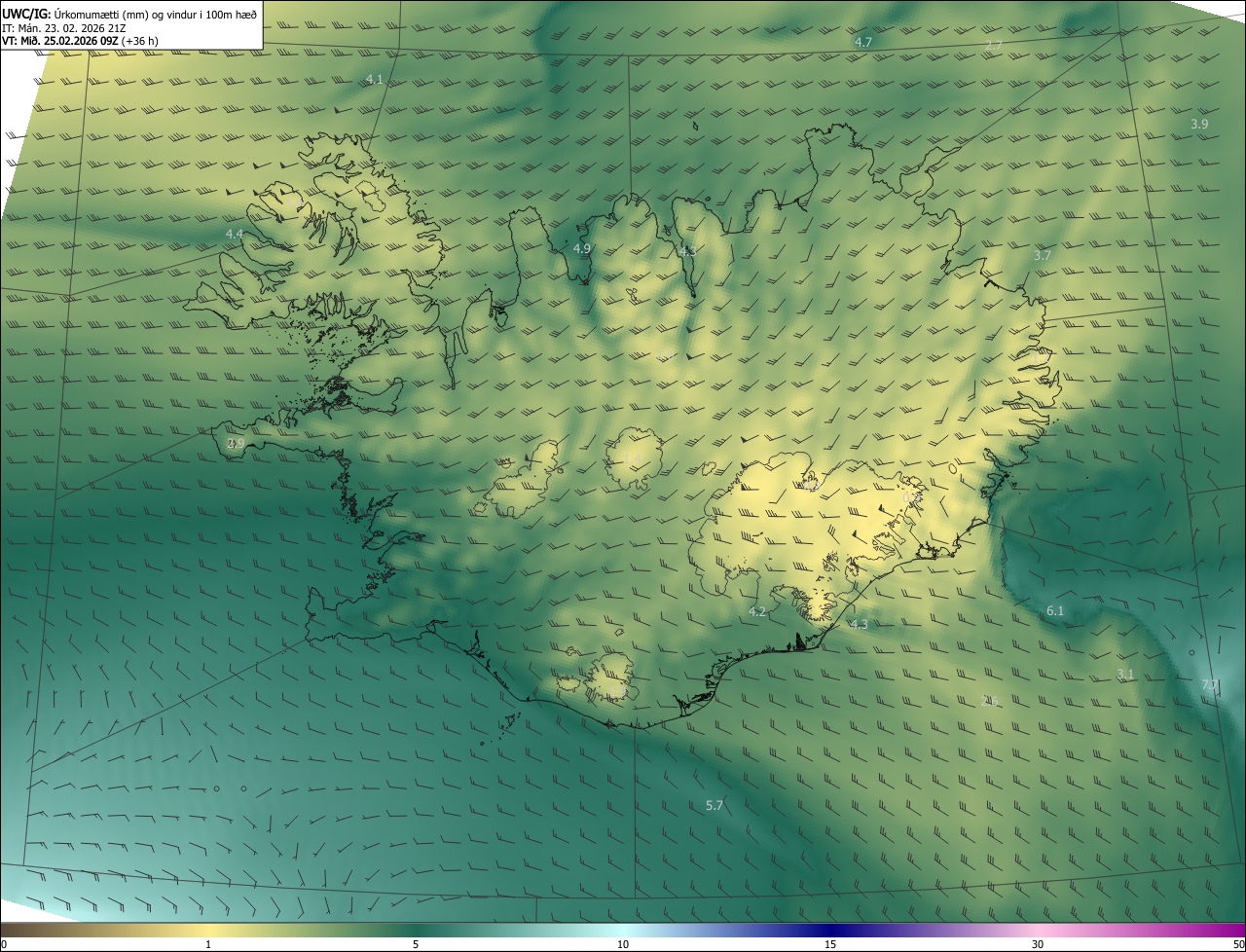The height and width of the screenshot is (952, 1246).
Task: Select the 7.7 value label
Action: 1210,685
